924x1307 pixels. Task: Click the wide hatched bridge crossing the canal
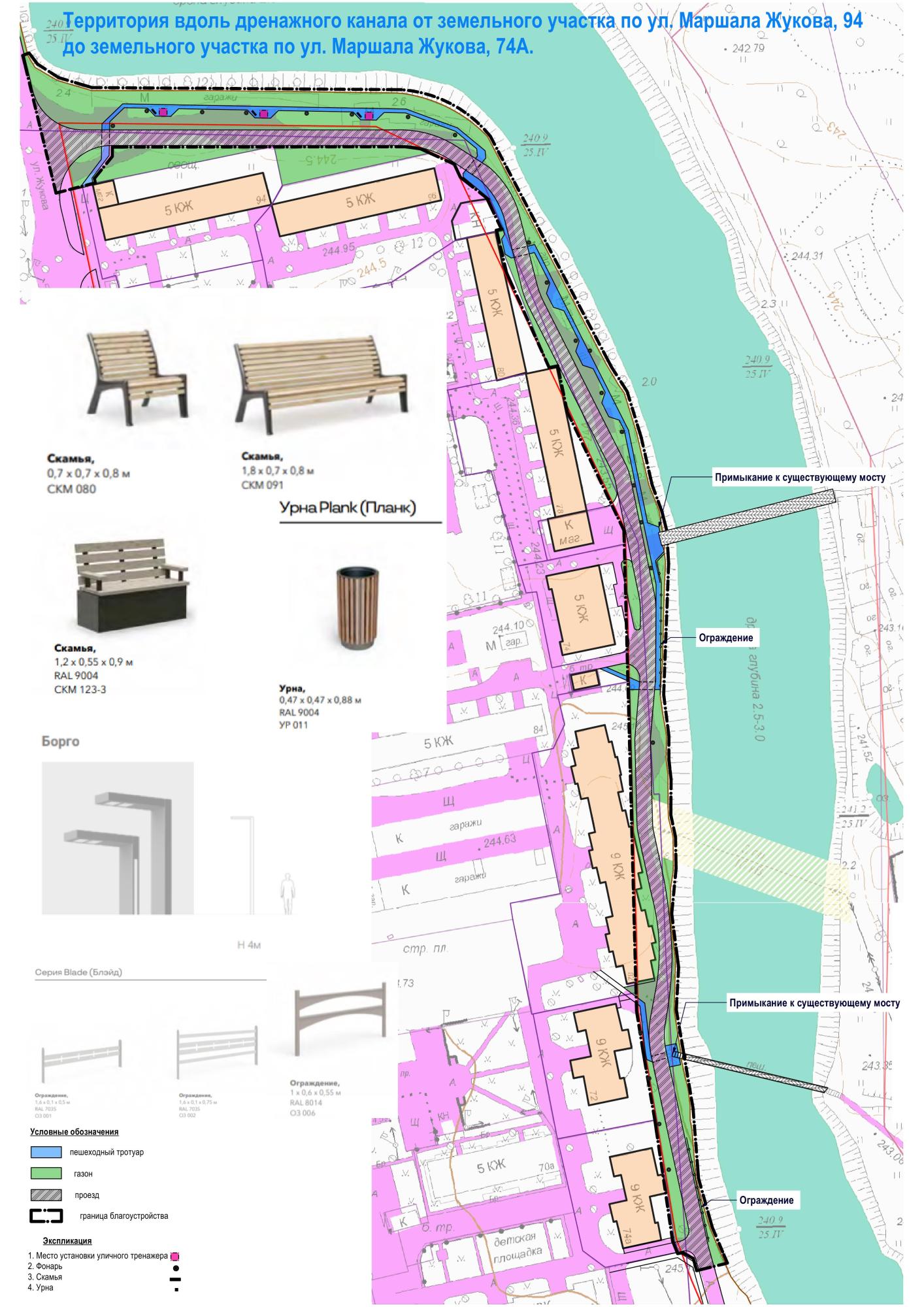(x=748, y=518)
